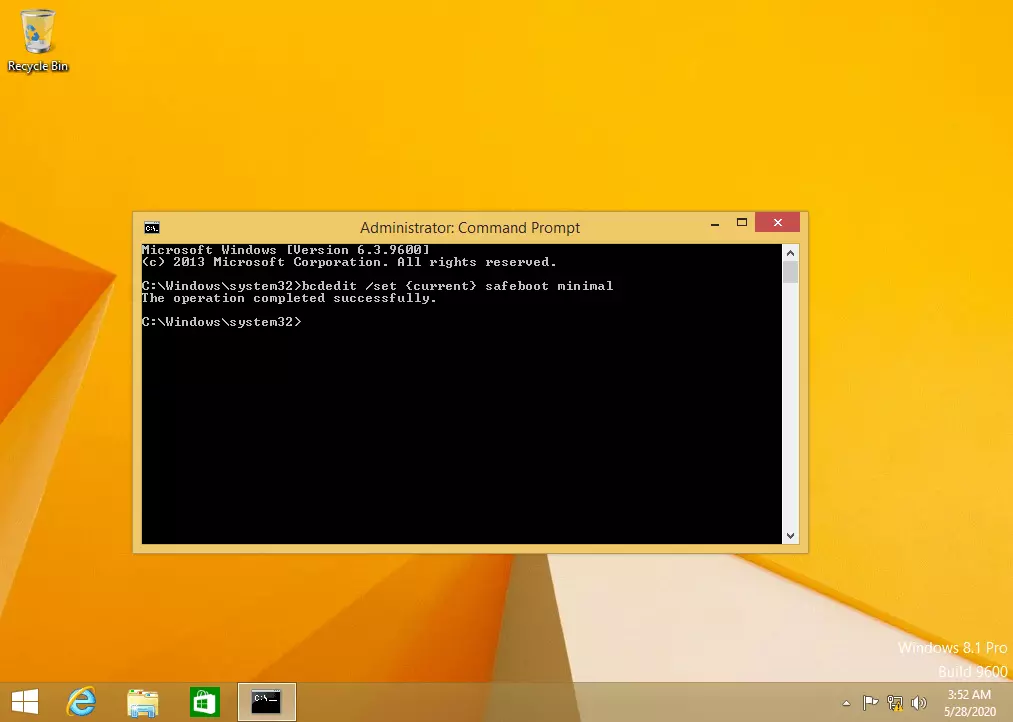Click the console scrollbar down arrow
Screen dimensions: 1013x722
790,536
